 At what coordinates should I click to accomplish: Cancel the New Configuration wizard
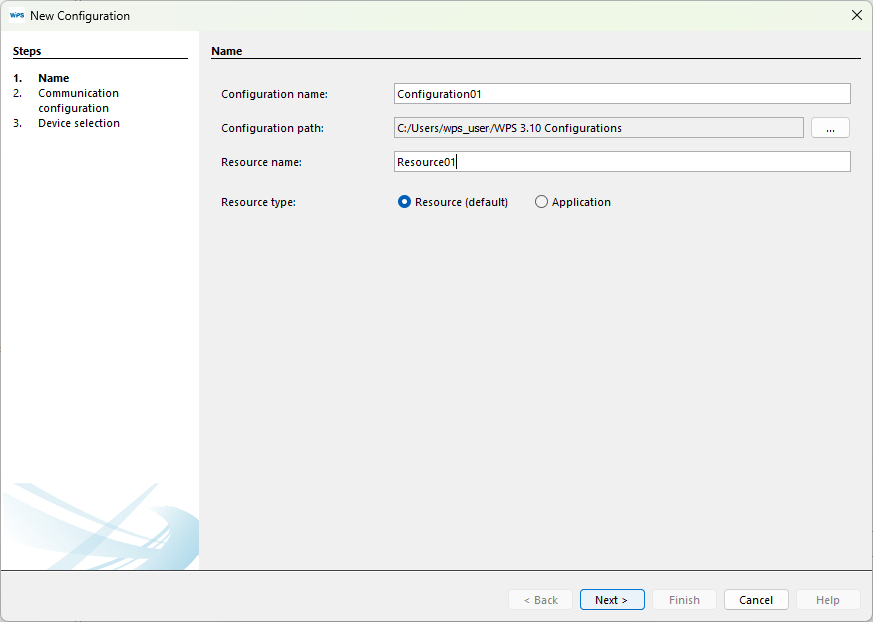tap(756, 599)
